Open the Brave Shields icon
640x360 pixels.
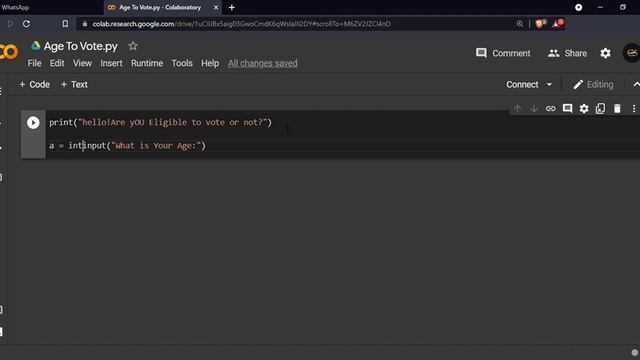[x=540, y=24]
